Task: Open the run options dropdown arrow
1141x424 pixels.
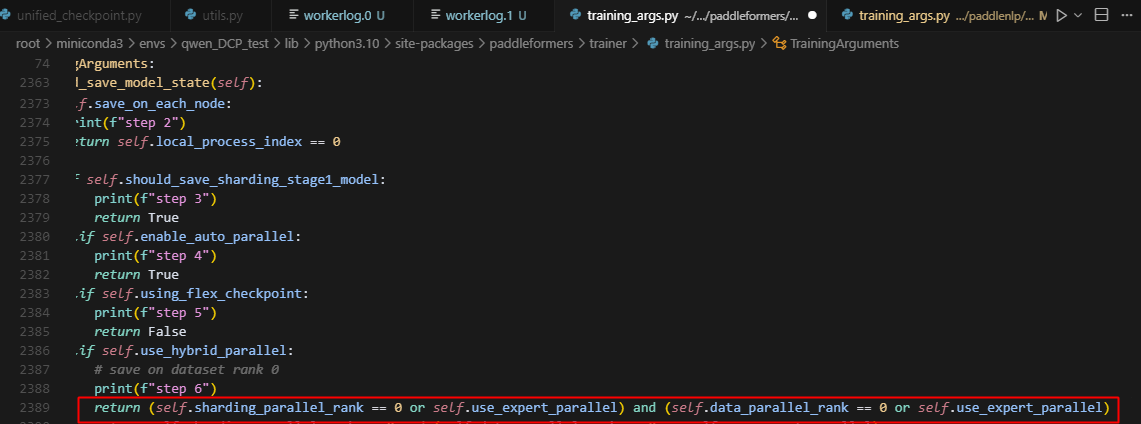Action: (x=1078, y=16)
